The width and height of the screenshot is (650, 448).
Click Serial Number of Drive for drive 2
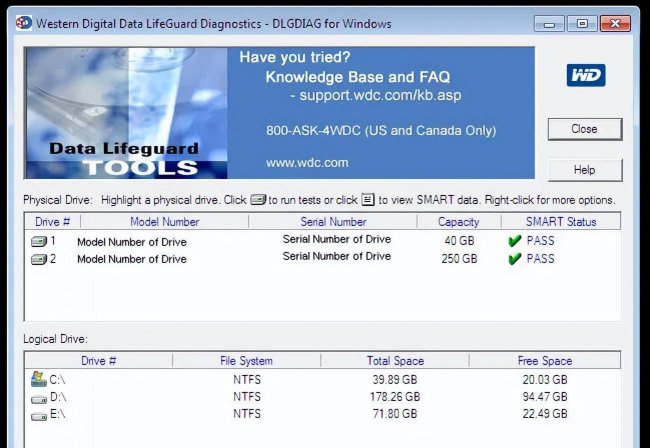point(337,256)
